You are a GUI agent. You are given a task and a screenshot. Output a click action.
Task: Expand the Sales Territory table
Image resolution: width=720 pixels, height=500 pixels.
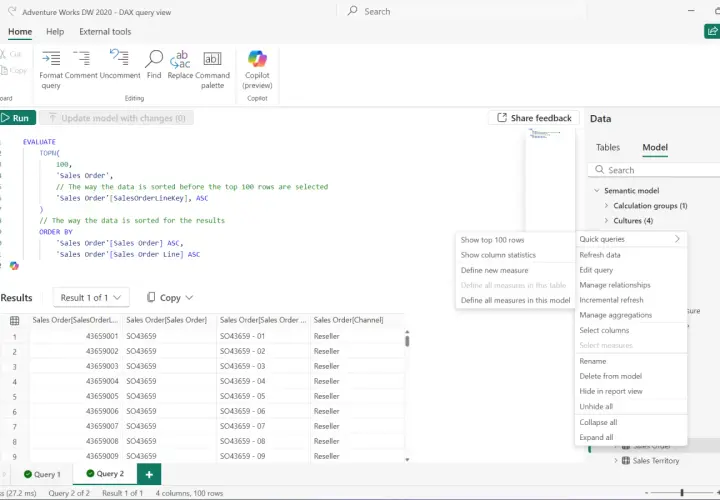pyautogui.click(x=616, y=461)
